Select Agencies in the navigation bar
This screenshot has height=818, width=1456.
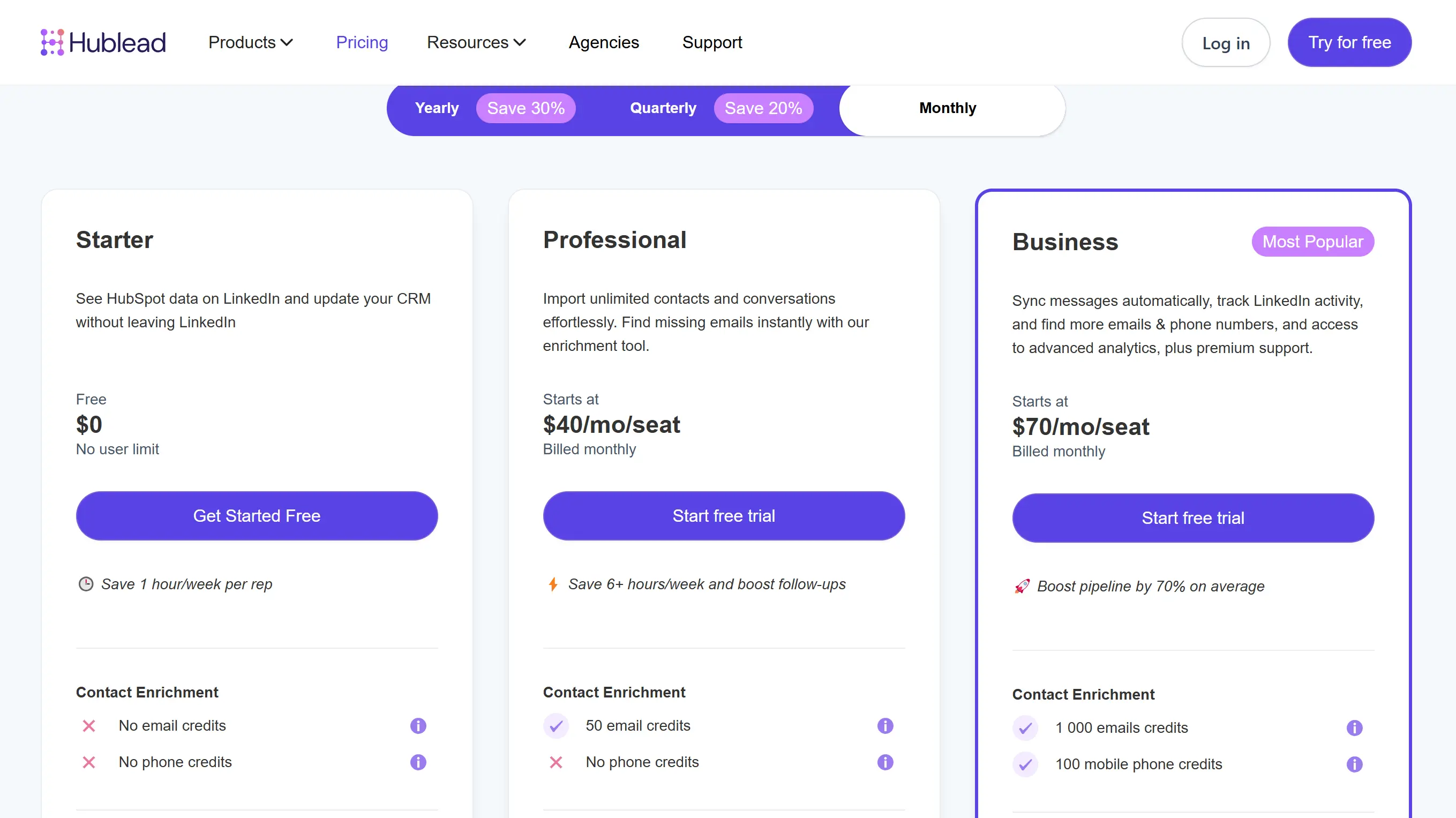tap(603, 42)
